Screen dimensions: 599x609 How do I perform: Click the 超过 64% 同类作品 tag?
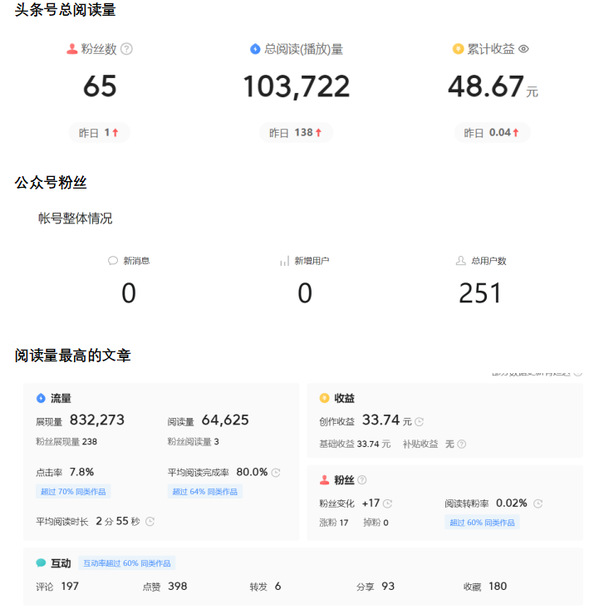point(205,492)
